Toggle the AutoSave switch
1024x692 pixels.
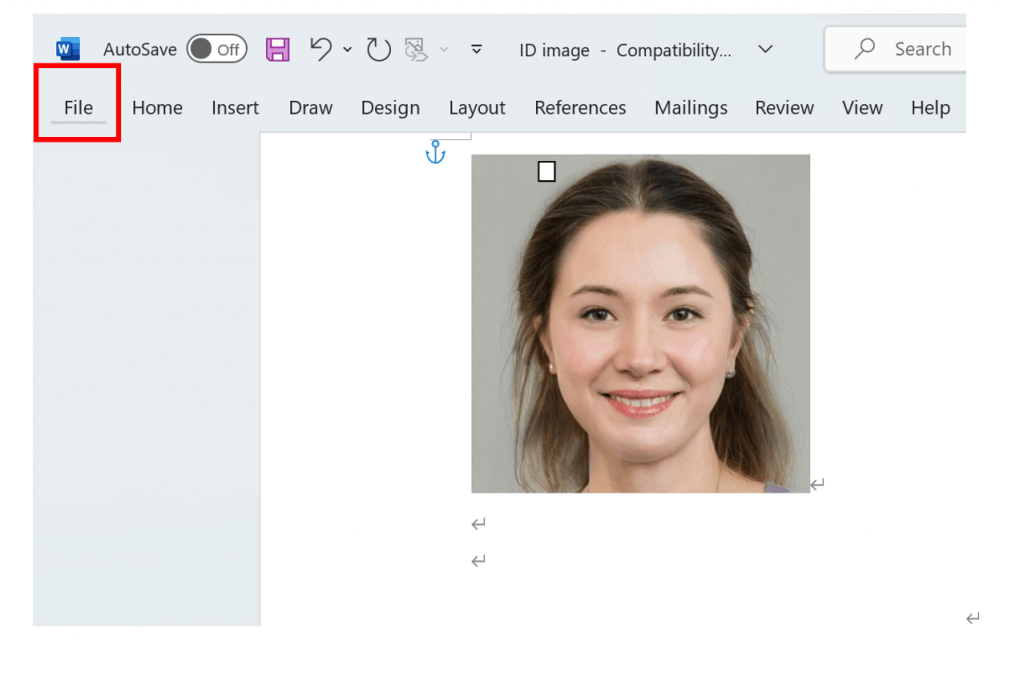[217, 49]
